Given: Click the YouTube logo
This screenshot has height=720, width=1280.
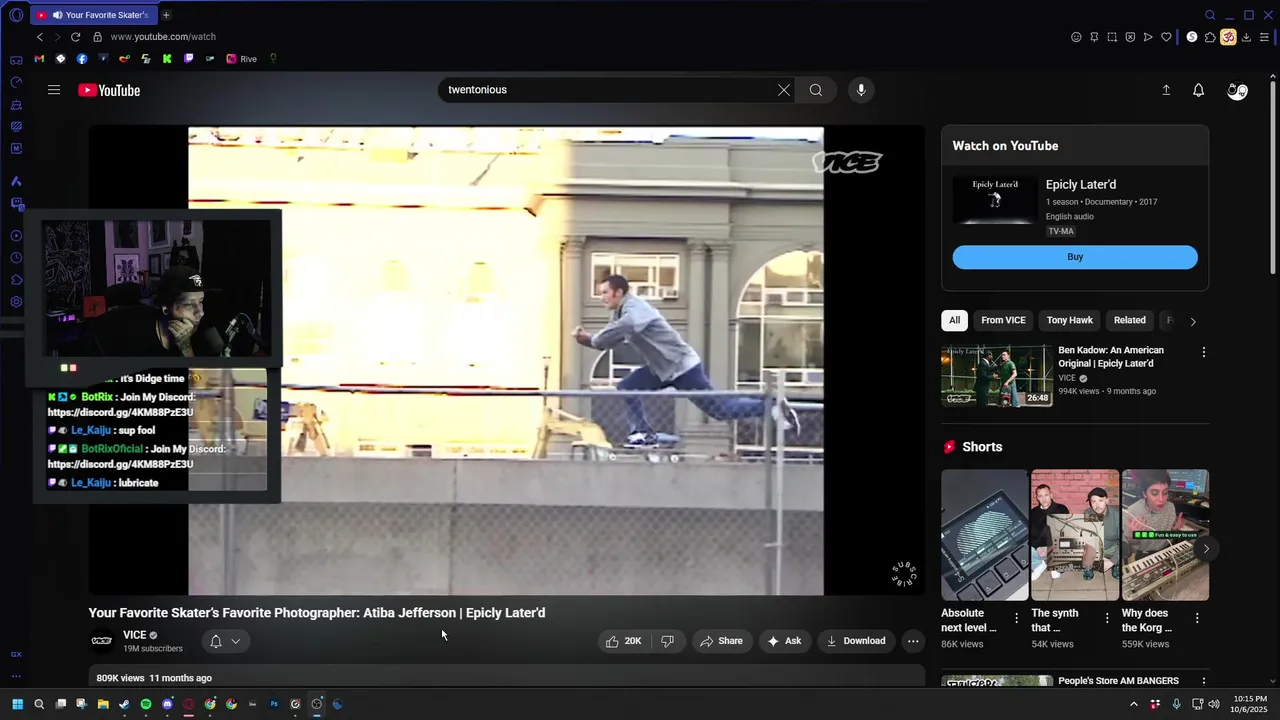Looking at the screenshot, I should 109,90.
